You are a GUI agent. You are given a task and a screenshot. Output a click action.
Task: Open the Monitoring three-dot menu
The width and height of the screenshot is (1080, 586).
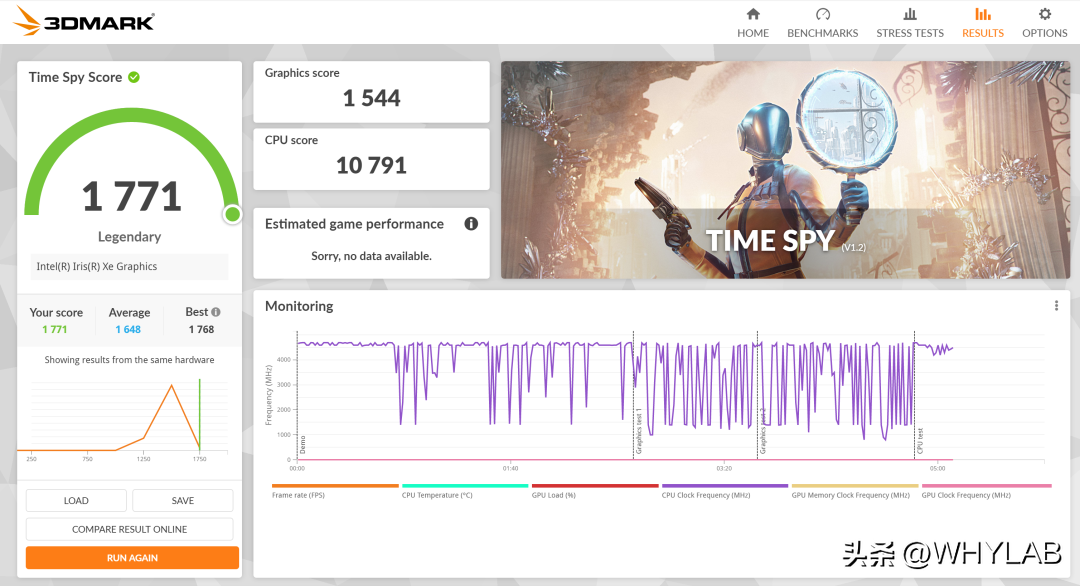pyautogui.click(x=1057, y=306)
